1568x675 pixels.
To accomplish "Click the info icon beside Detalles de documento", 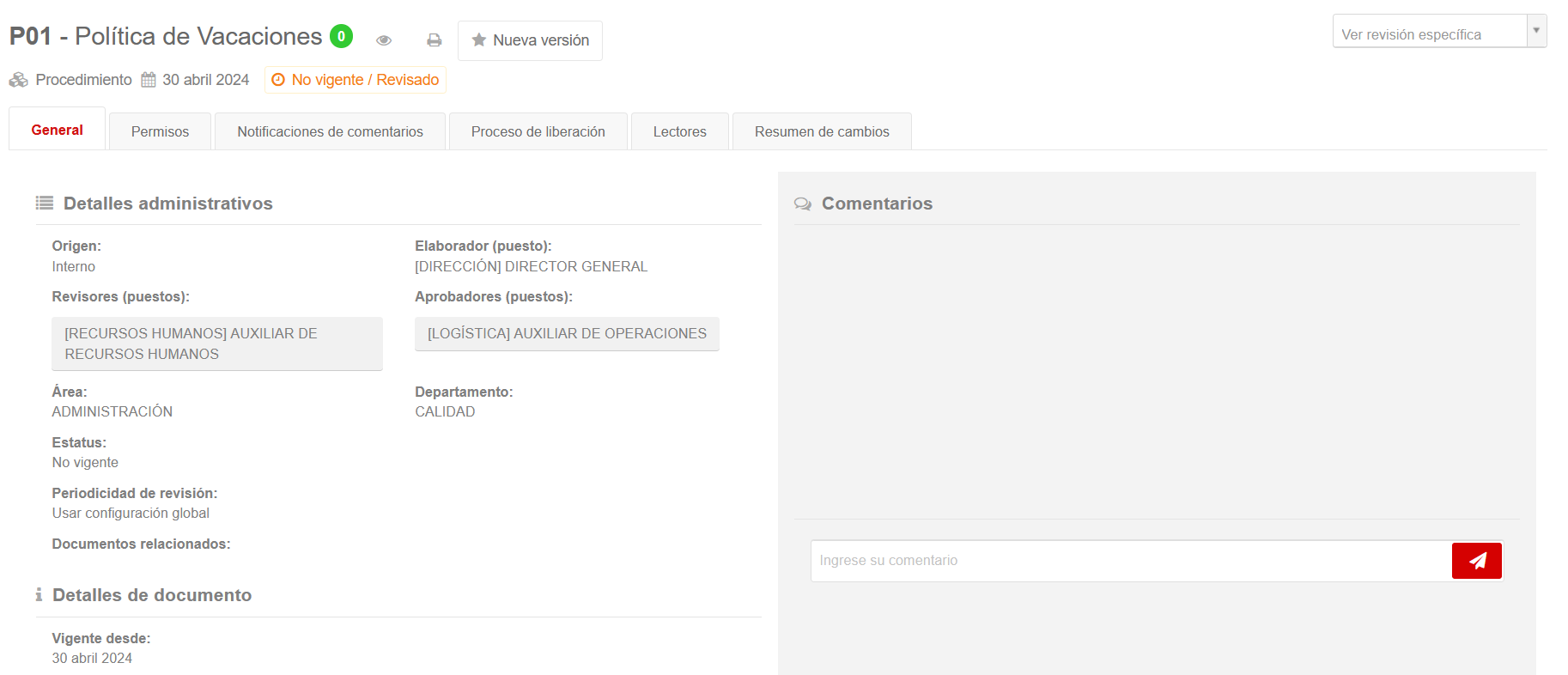I will click(39, 595).
